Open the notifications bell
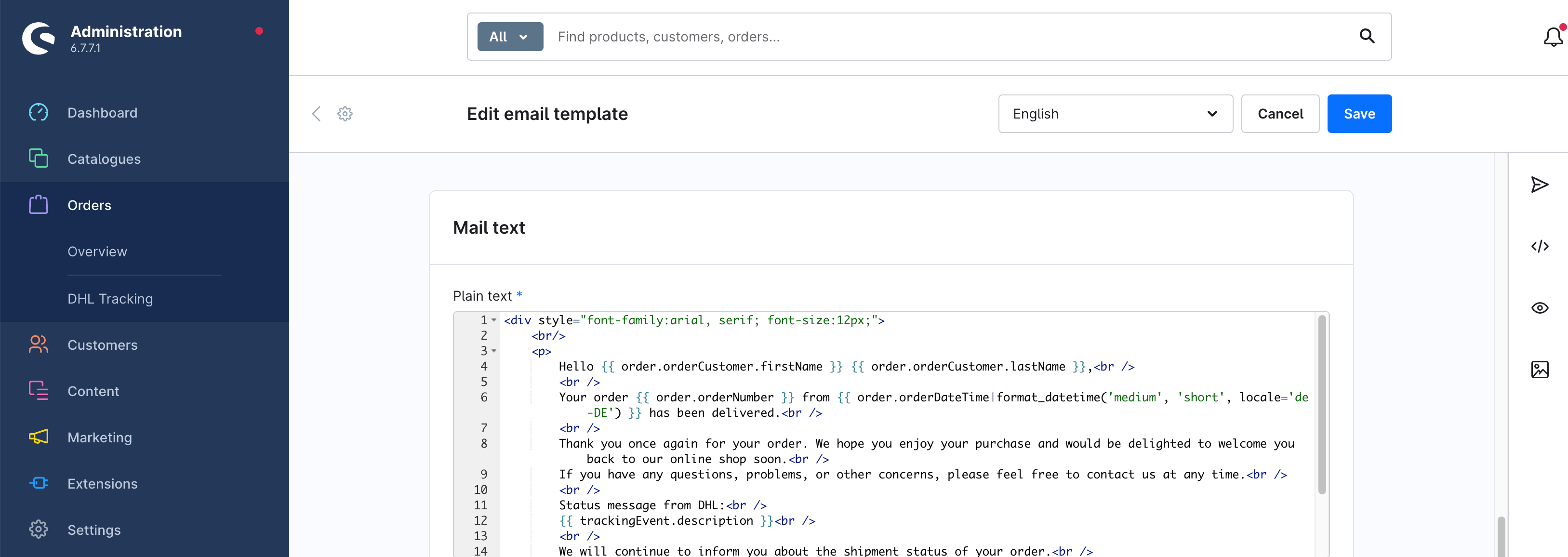The height and width of the screenshot is (557, 1568). tap(1553, 37)
